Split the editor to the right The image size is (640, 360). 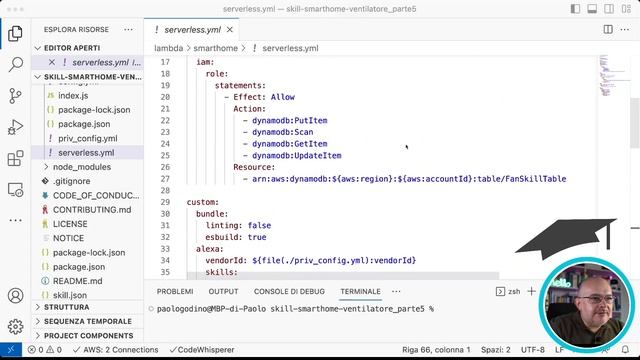(608, 29)
